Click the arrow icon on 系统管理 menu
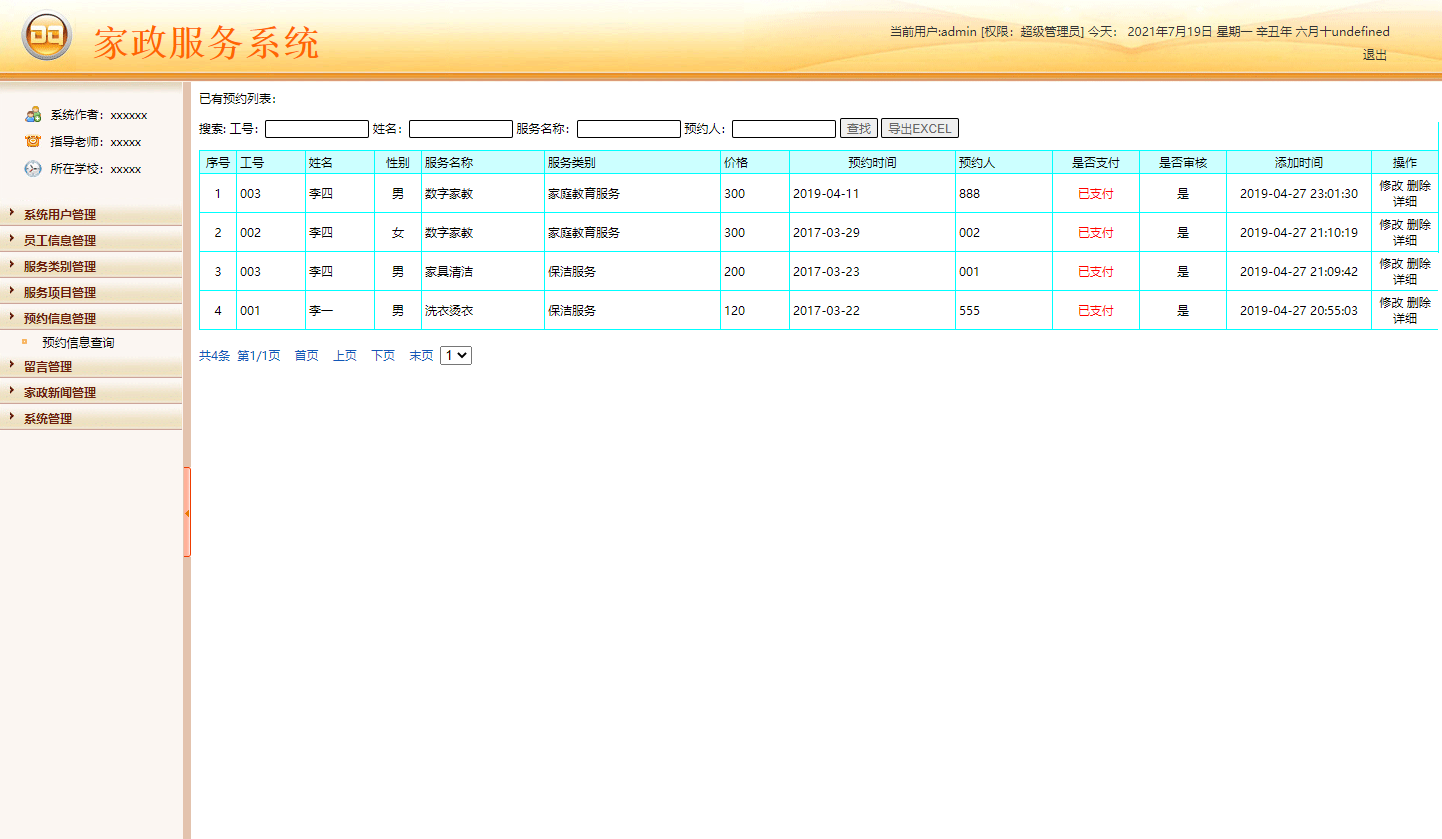This screenshot has width=1442, height=839. point(11,417)
